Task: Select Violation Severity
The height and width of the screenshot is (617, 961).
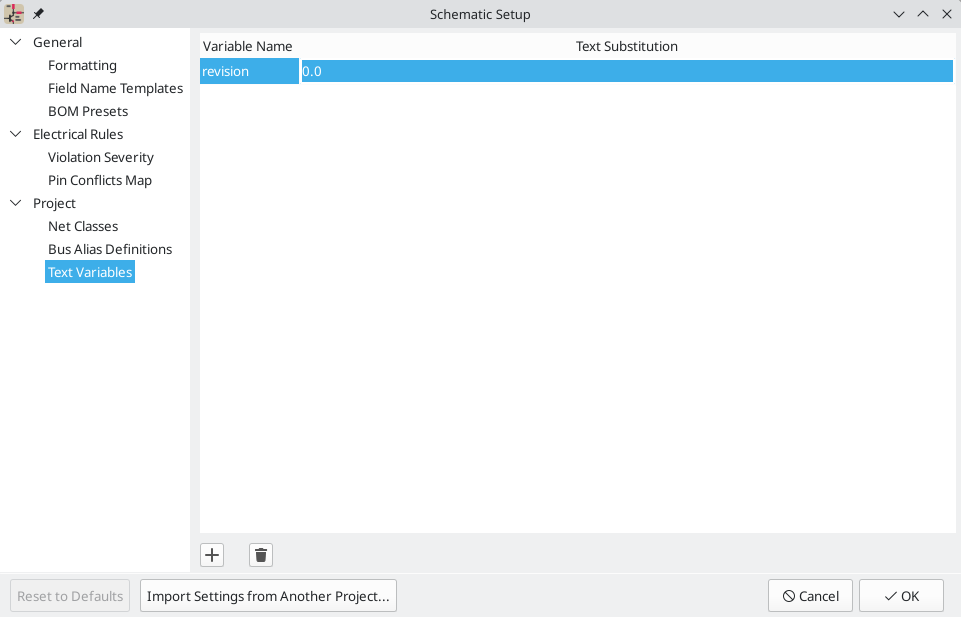Action: coord(100,157)
